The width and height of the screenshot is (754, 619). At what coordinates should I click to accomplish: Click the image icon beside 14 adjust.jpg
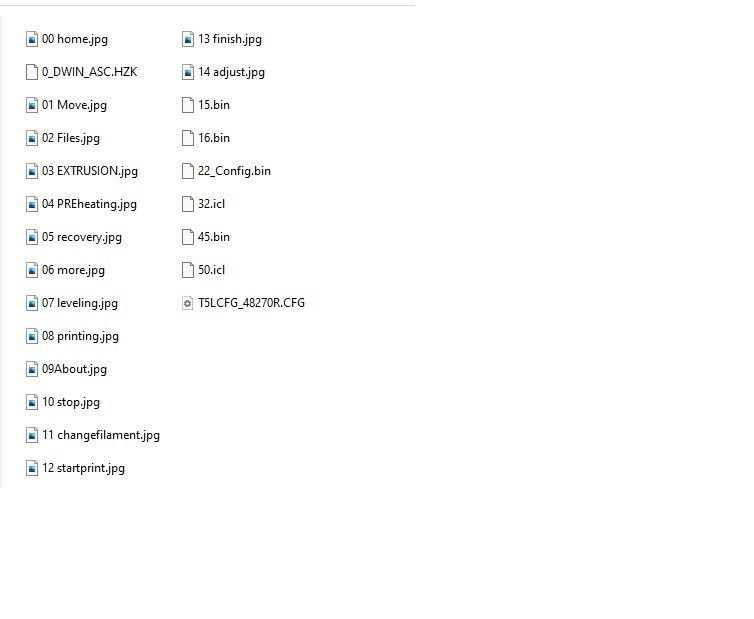pos(188,72)
